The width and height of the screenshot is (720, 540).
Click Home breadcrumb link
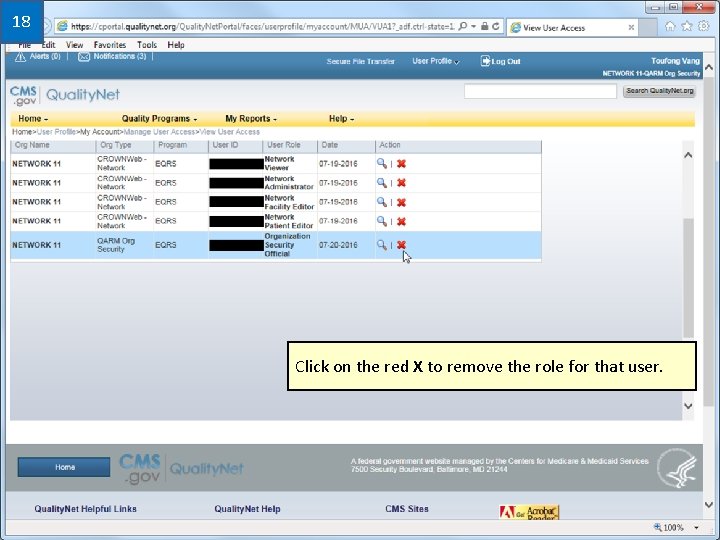click(22, 132)
